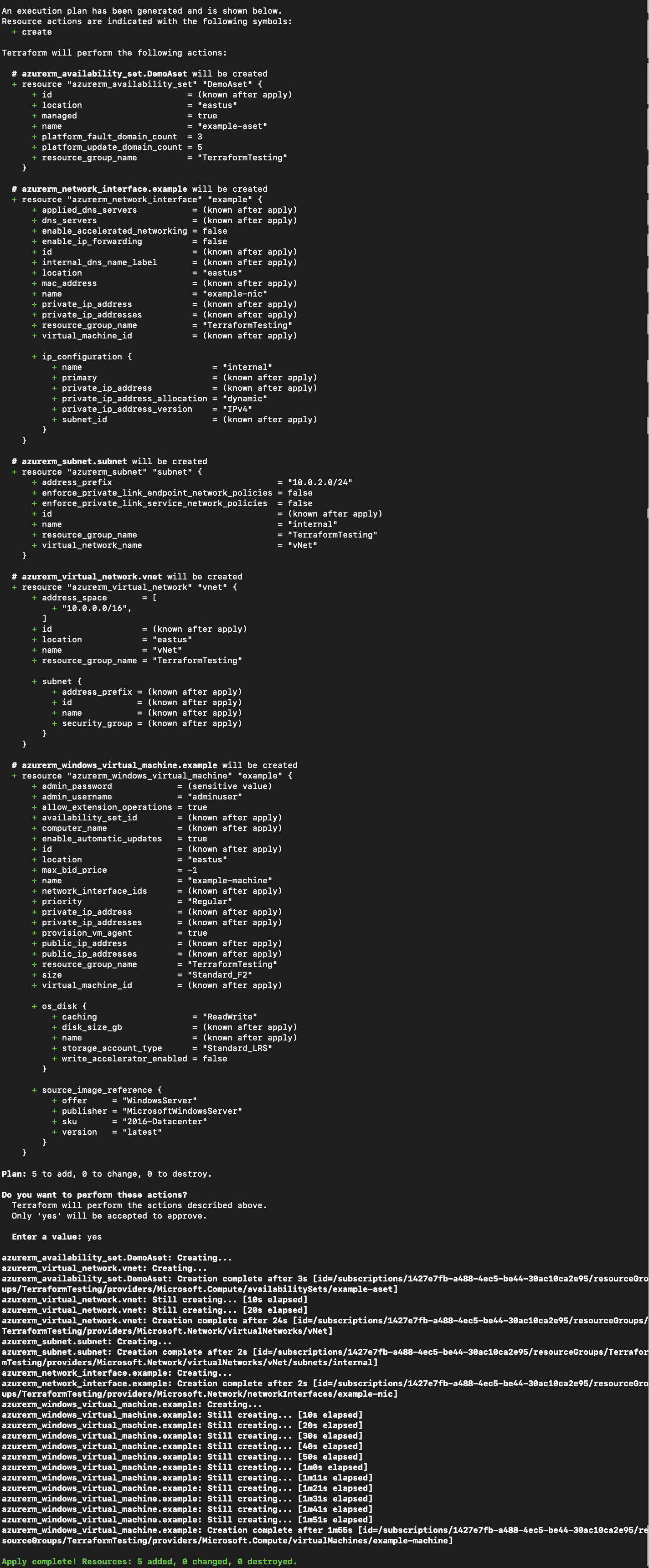Click 'Terraform will perform the following actions:' line
Viewport: 649px width, 1568px height.
[114, 53]
